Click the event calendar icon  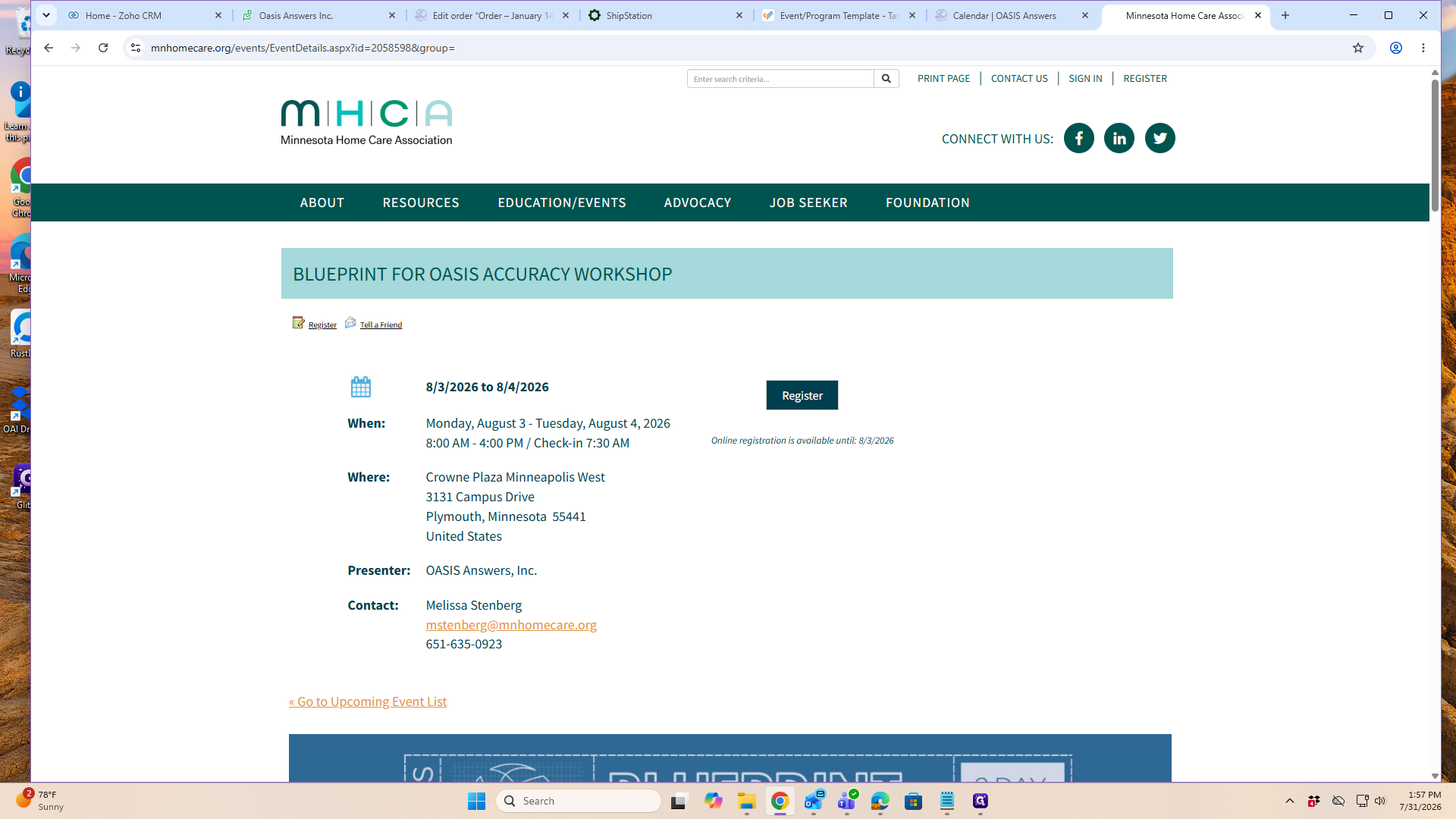[x=361, y=387]
